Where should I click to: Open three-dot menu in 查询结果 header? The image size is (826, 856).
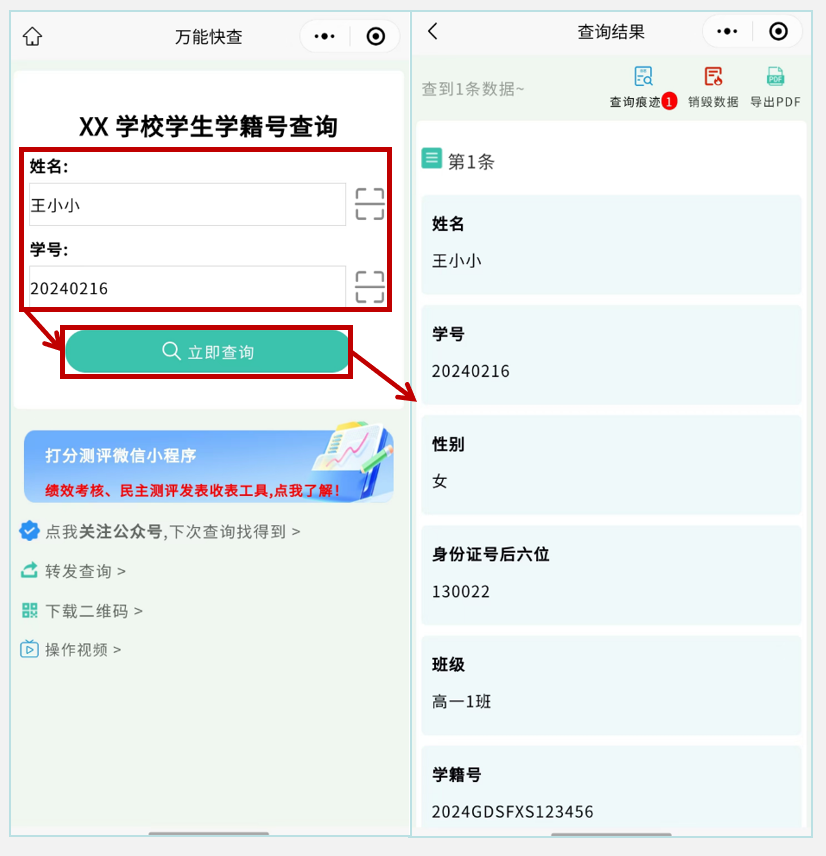727,32
